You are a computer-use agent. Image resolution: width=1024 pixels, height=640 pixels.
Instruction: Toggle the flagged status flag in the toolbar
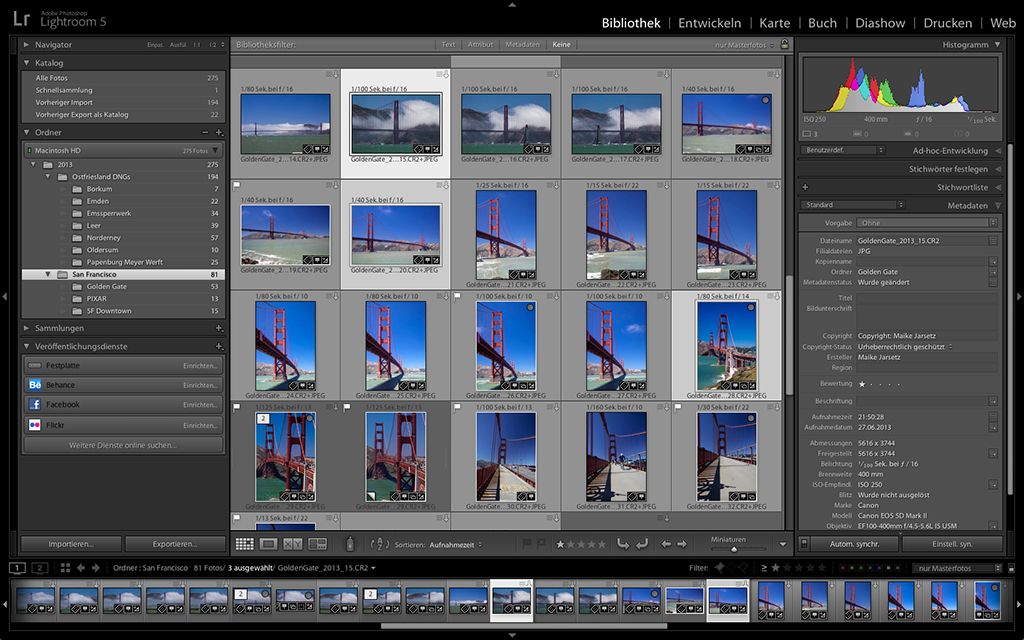[527, 544]
